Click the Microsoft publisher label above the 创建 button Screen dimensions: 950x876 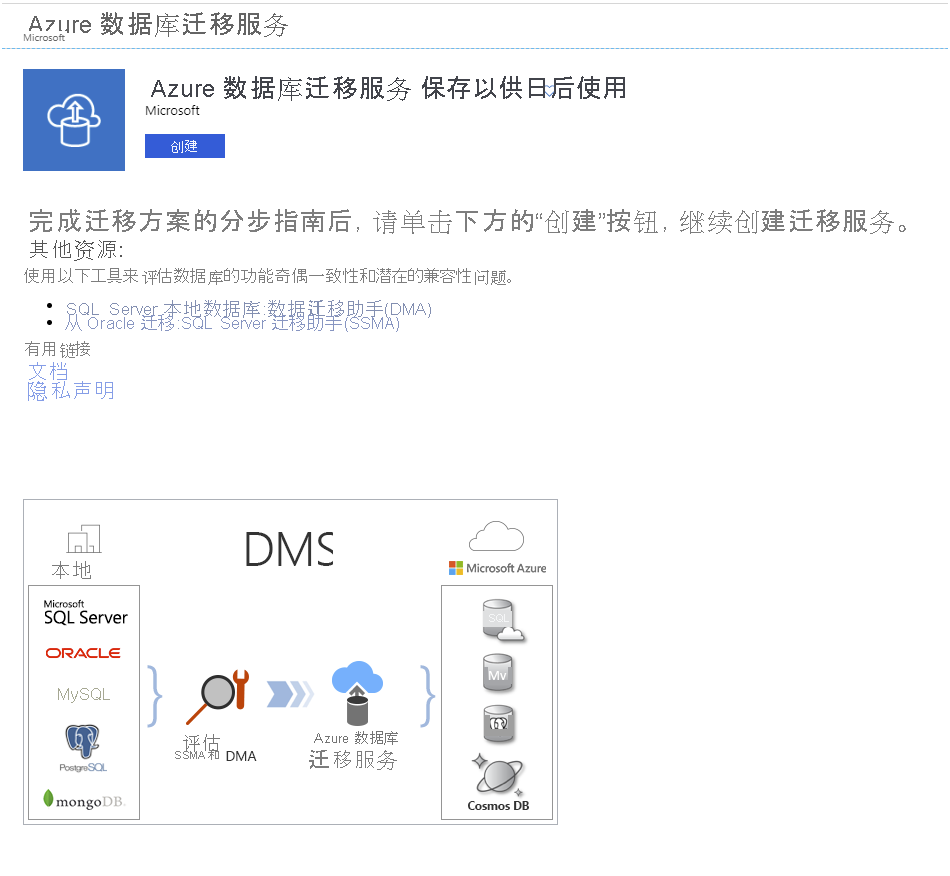click(173, 110)
